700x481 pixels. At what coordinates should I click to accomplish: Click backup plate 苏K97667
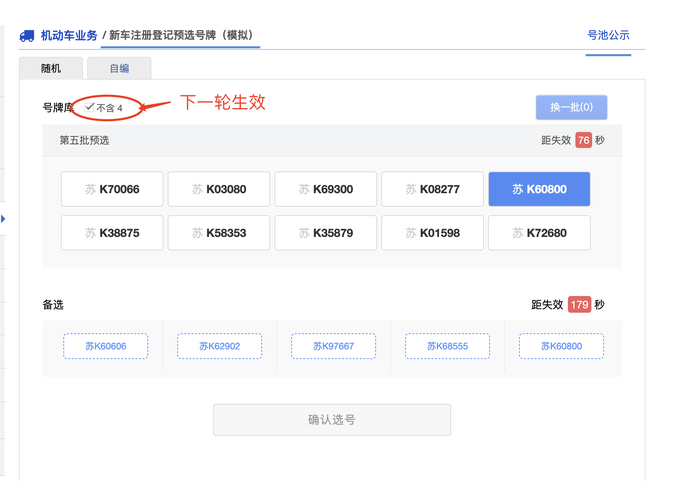click(x=333, y=346)
